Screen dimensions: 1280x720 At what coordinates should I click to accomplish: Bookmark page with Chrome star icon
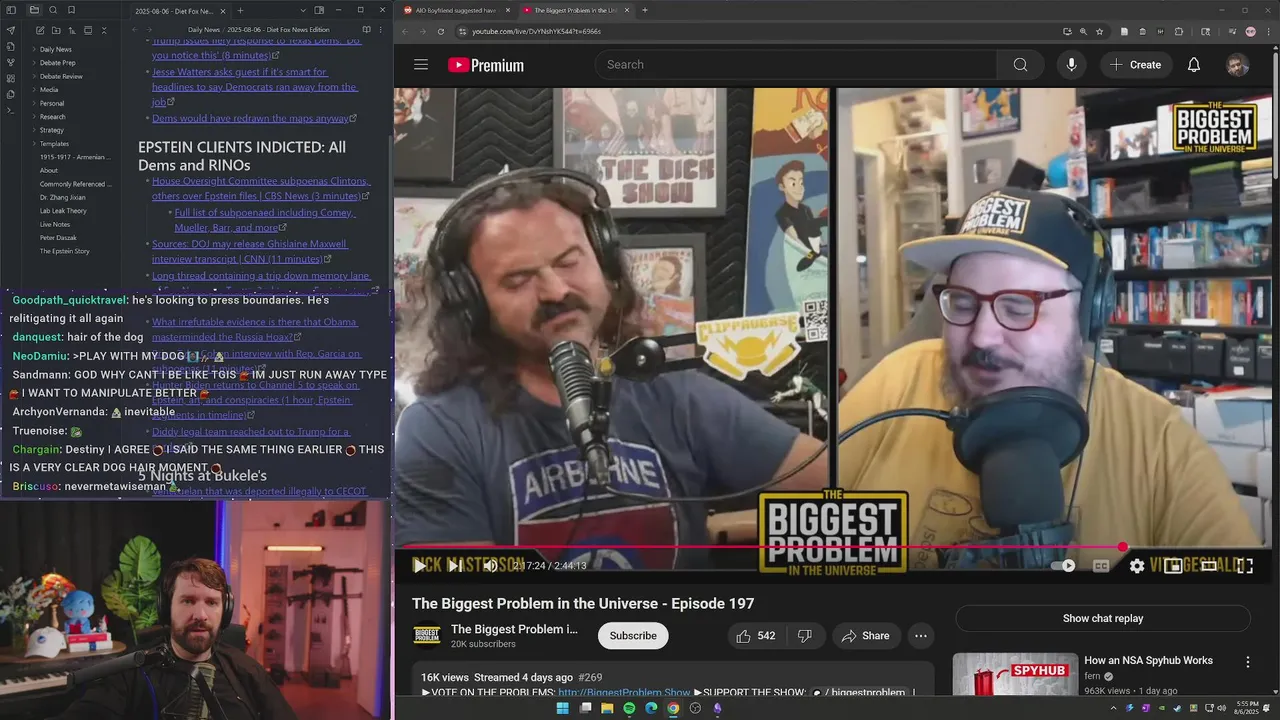coord(1099,31)
